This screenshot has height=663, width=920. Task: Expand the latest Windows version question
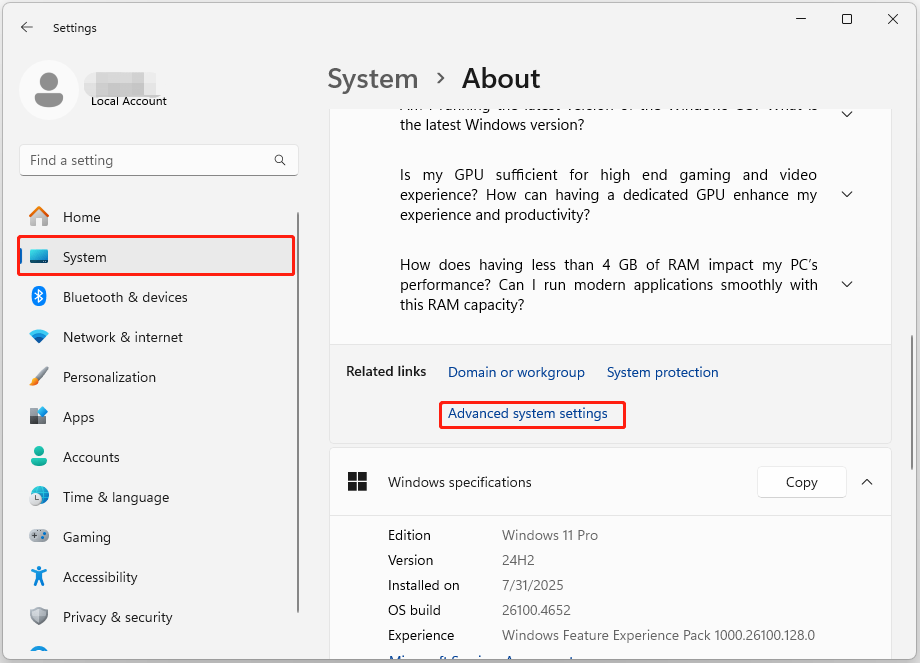point(847,114)
